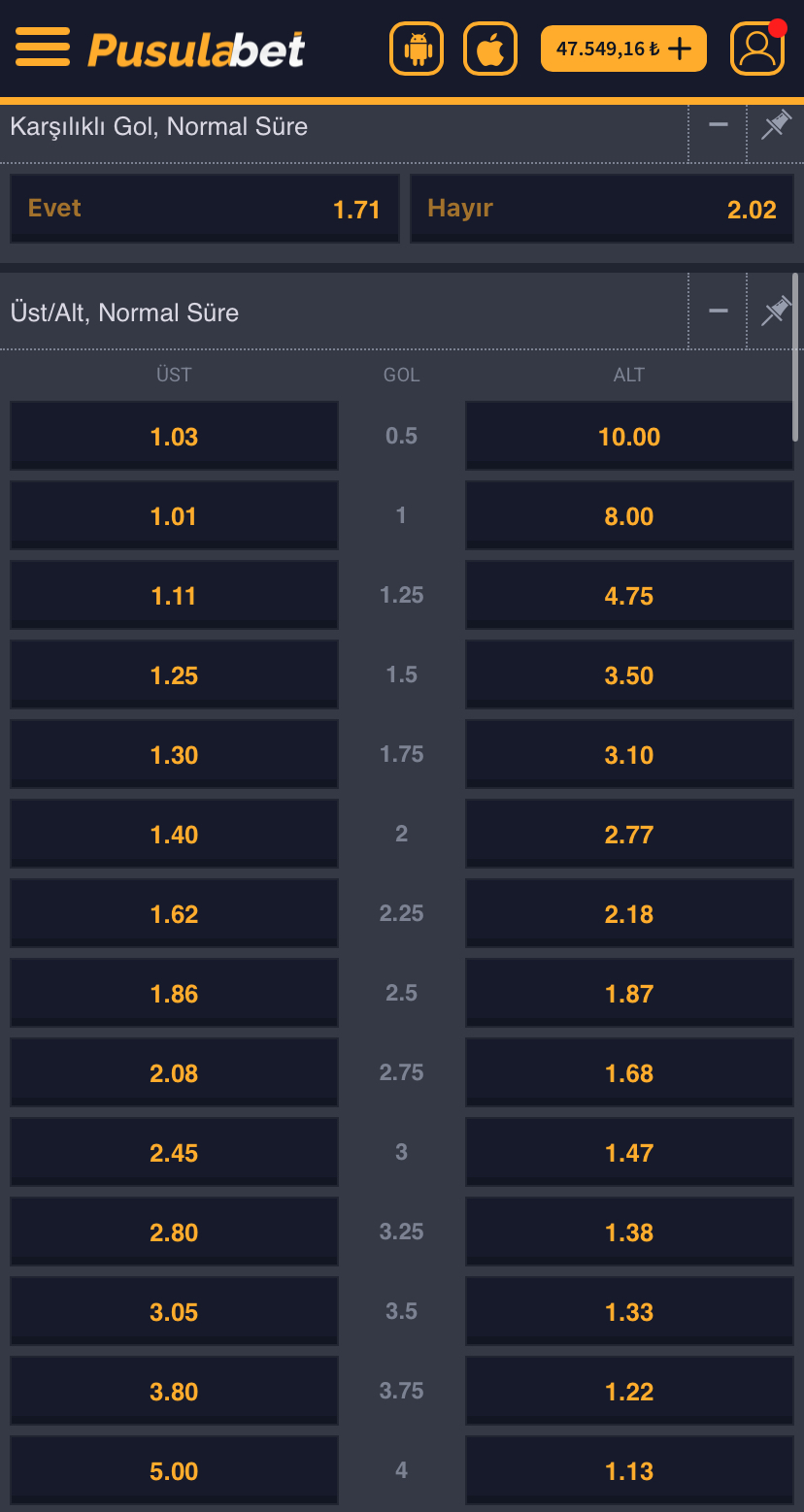804x1512 pixels.
Task: Click the Pusulabet logo
Action: (196, 49)
